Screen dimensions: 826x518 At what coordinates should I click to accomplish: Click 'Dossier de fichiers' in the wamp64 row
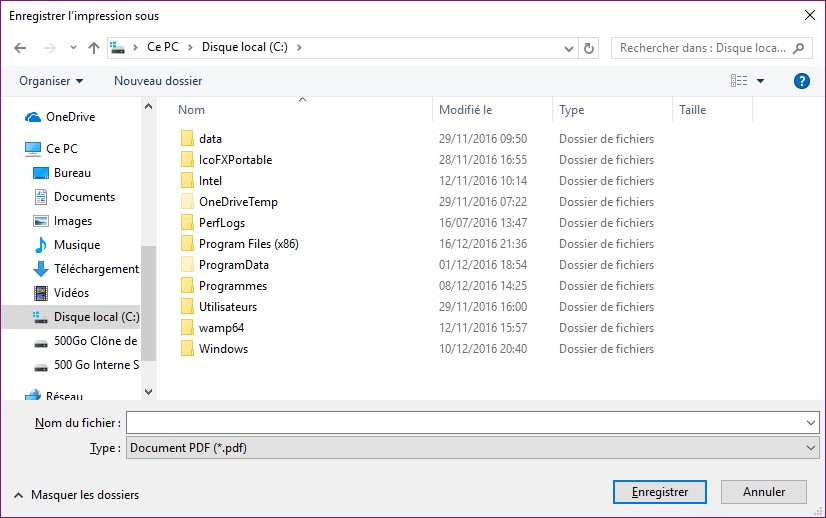[606, 328]
